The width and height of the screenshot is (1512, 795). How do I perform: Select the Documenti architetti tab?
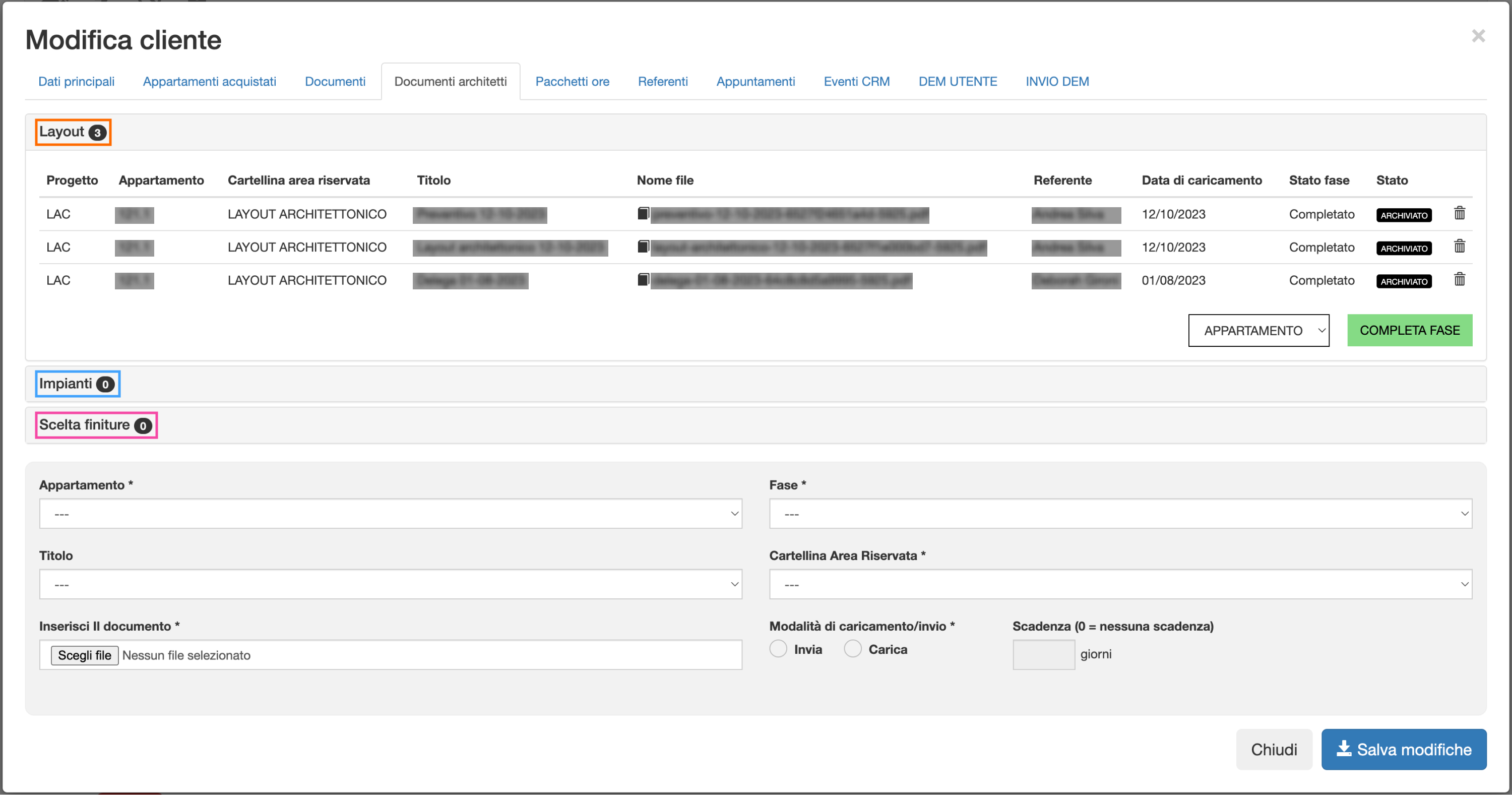click(x=450, y=82)
